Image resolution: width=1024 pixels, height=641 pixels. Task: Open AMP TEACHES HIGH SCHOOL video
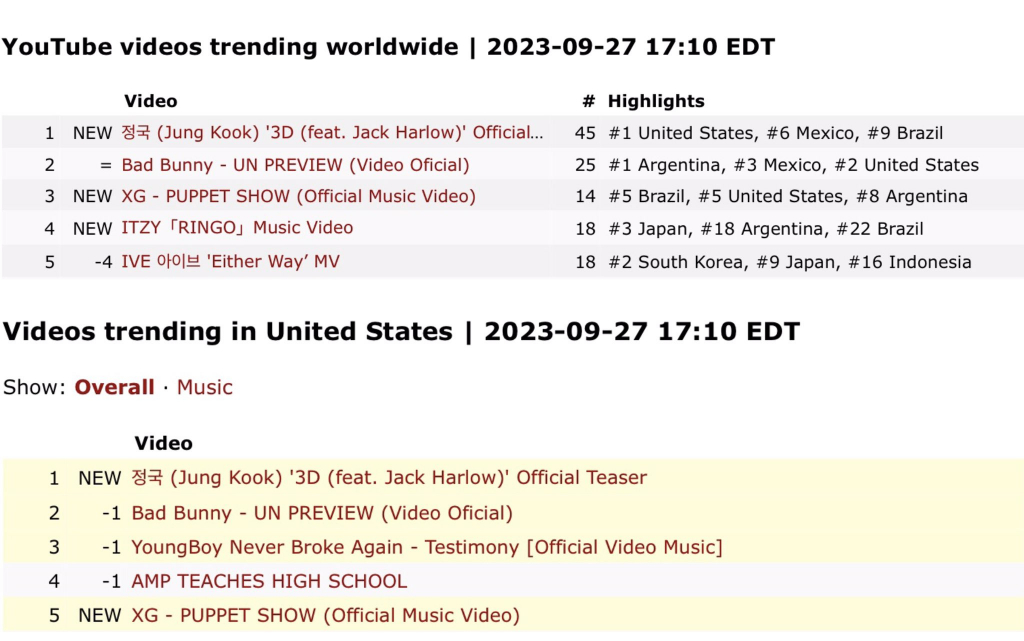[269, 581]
